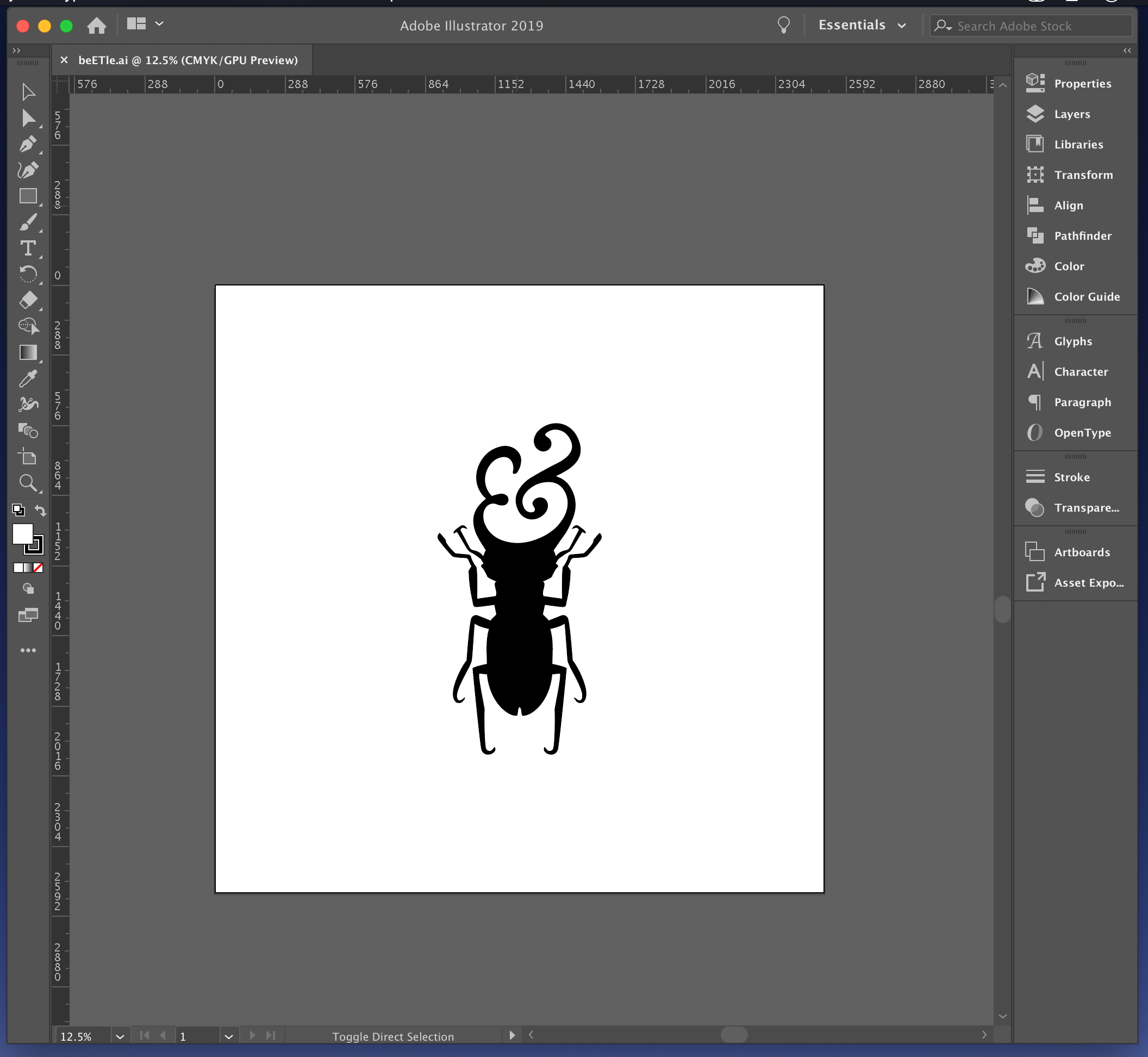The width and height of the screenshot is (1148, 1057).
Task: Select the Direct Selection tool
Action: click(x=28, y=118)
